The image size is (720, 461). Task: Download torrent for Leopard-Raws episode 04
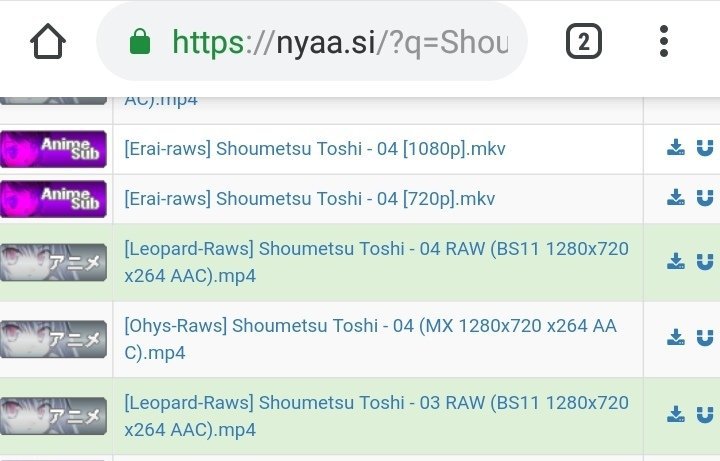tap(675, 261)
